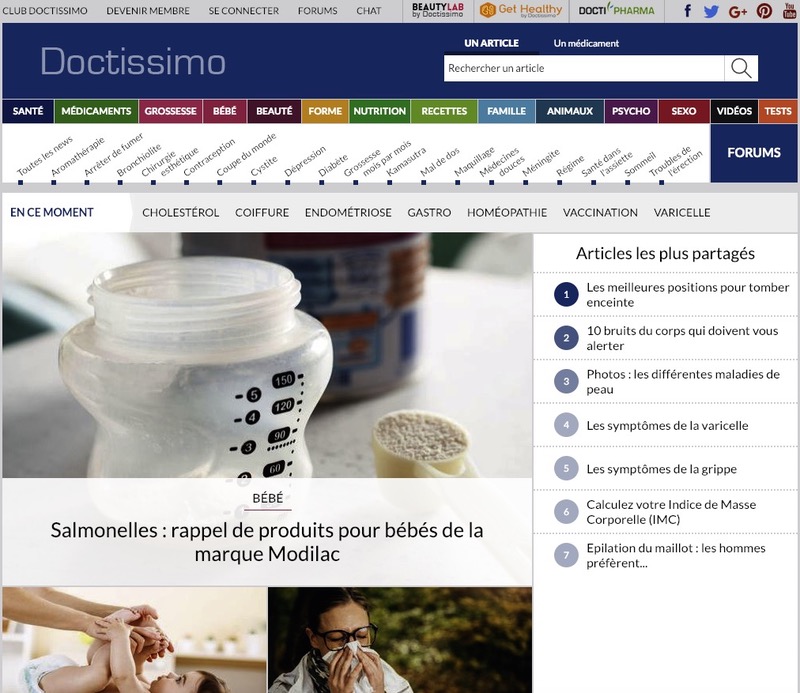Select the Contraception topic
This screenshot has height=693, width=800.
tap(209, 157)
